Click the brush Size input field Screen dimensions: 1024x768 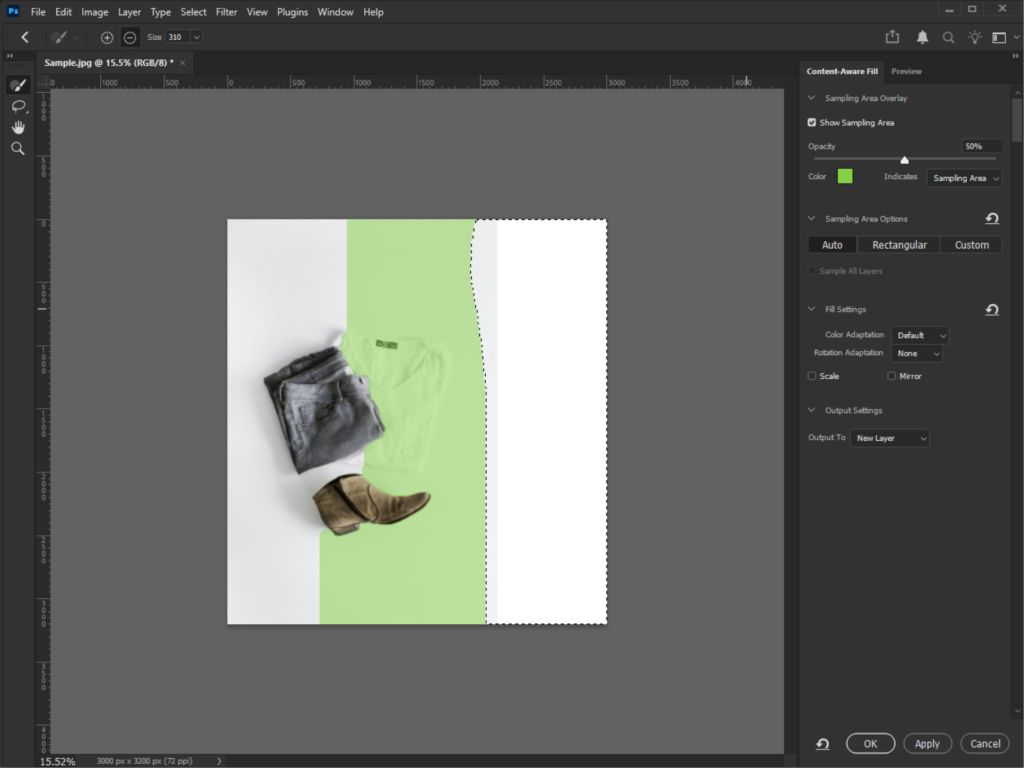[178, 37]
